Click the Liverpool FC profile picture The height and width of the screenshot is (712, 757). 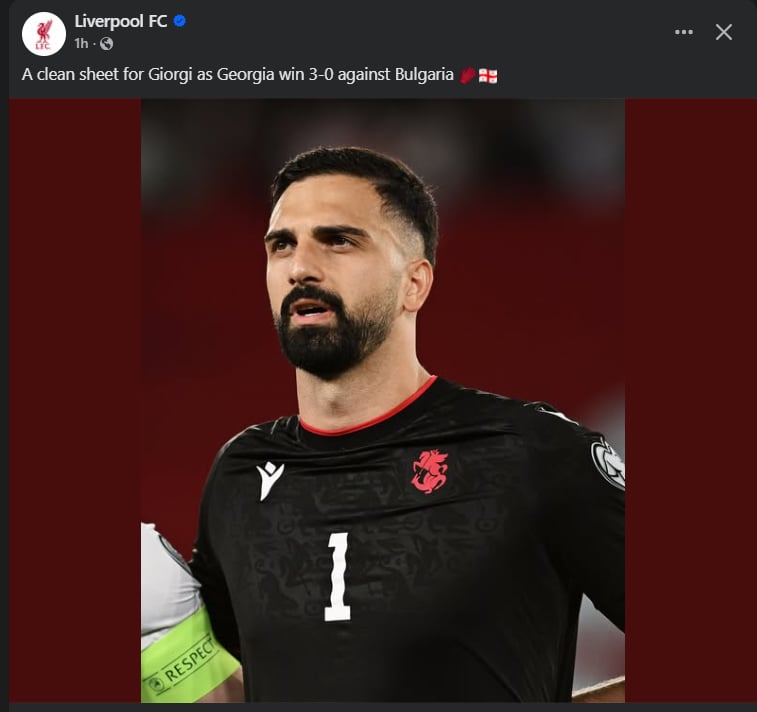tap(43, 33)
